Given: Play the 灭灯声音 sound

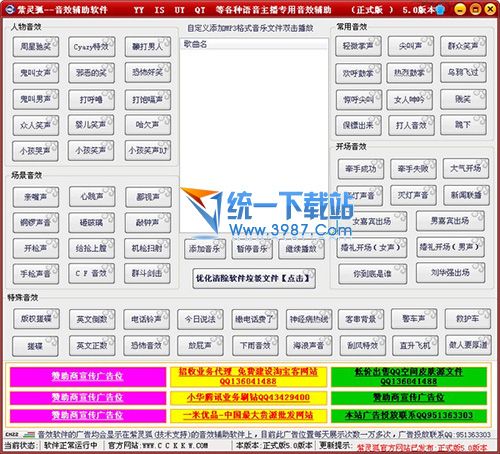Looking at the screenshot, I should [x=413, y=195].
